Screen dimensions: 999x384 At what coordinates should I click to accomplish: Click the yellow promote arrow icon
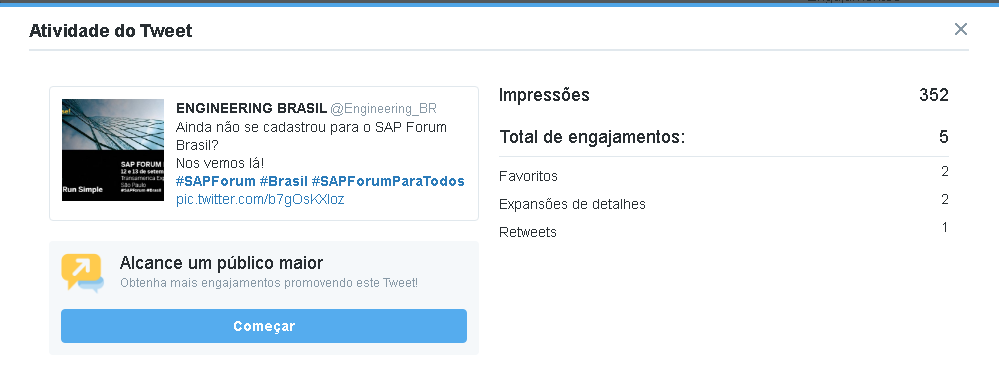[82, 273]
